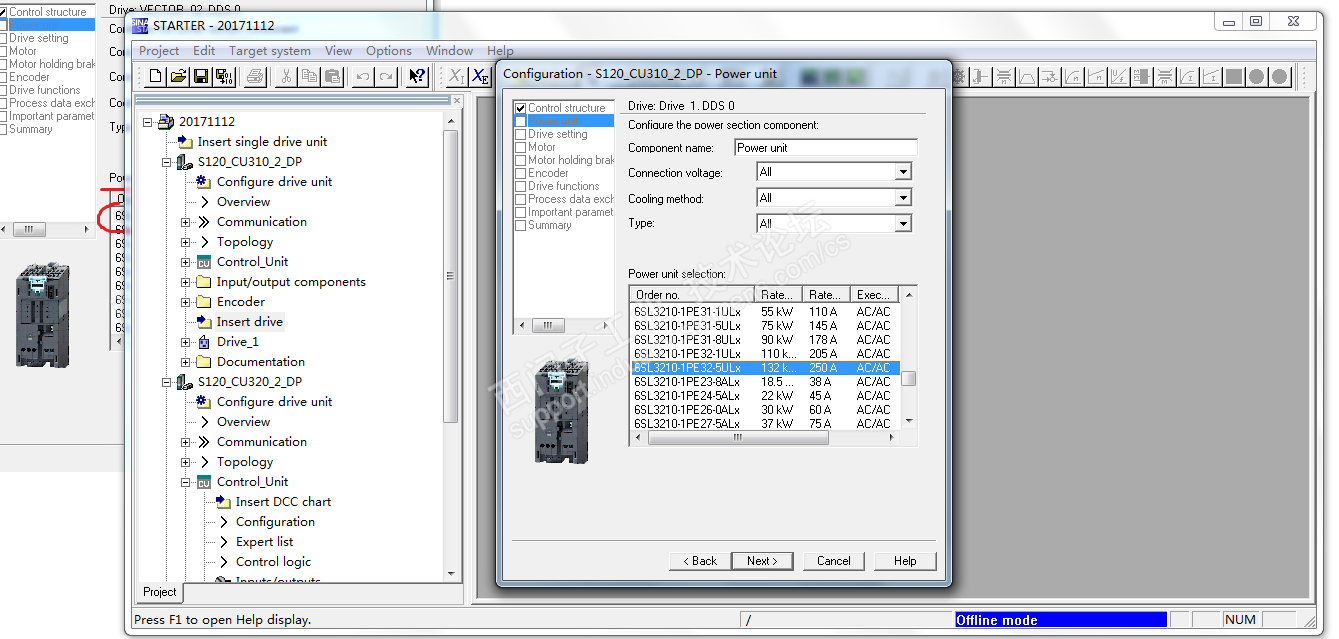1339x639 pixels.
Task: Check the Drive setting step checkbox
Action: 520,134
